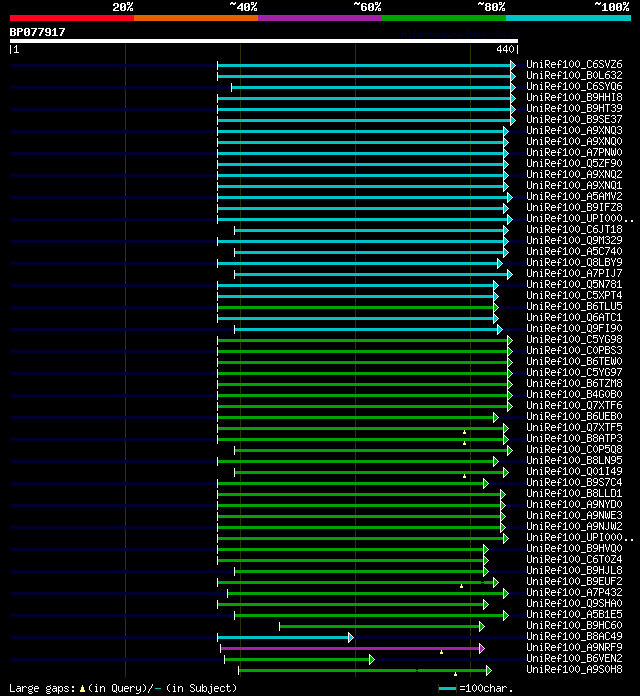Select the UniRef100_B9IFZ8 label
Screen dimensions: 640x696
pos(574,207)
